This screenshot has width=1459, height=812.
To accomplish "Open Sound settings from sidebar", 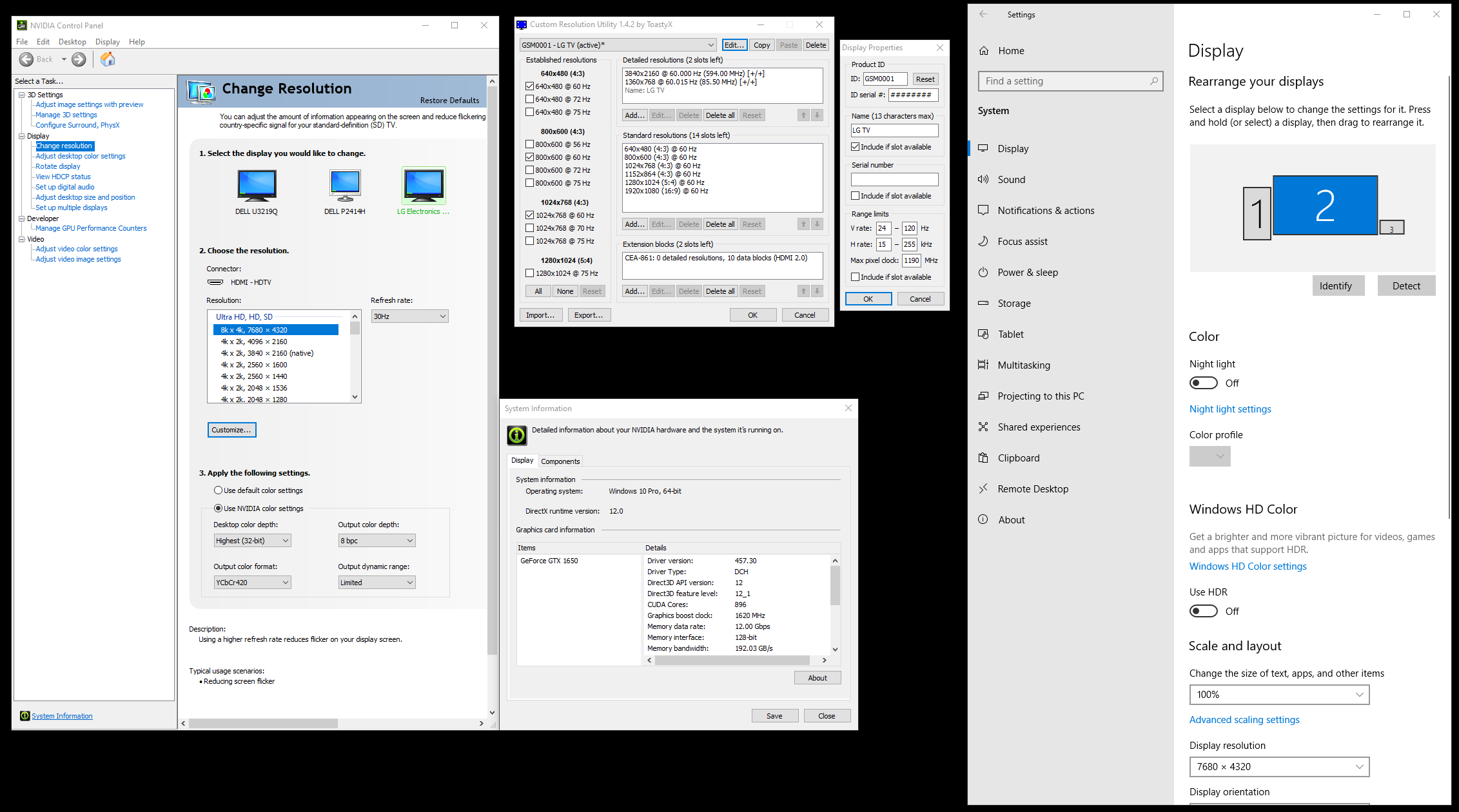I will (x=1011, y=180).
